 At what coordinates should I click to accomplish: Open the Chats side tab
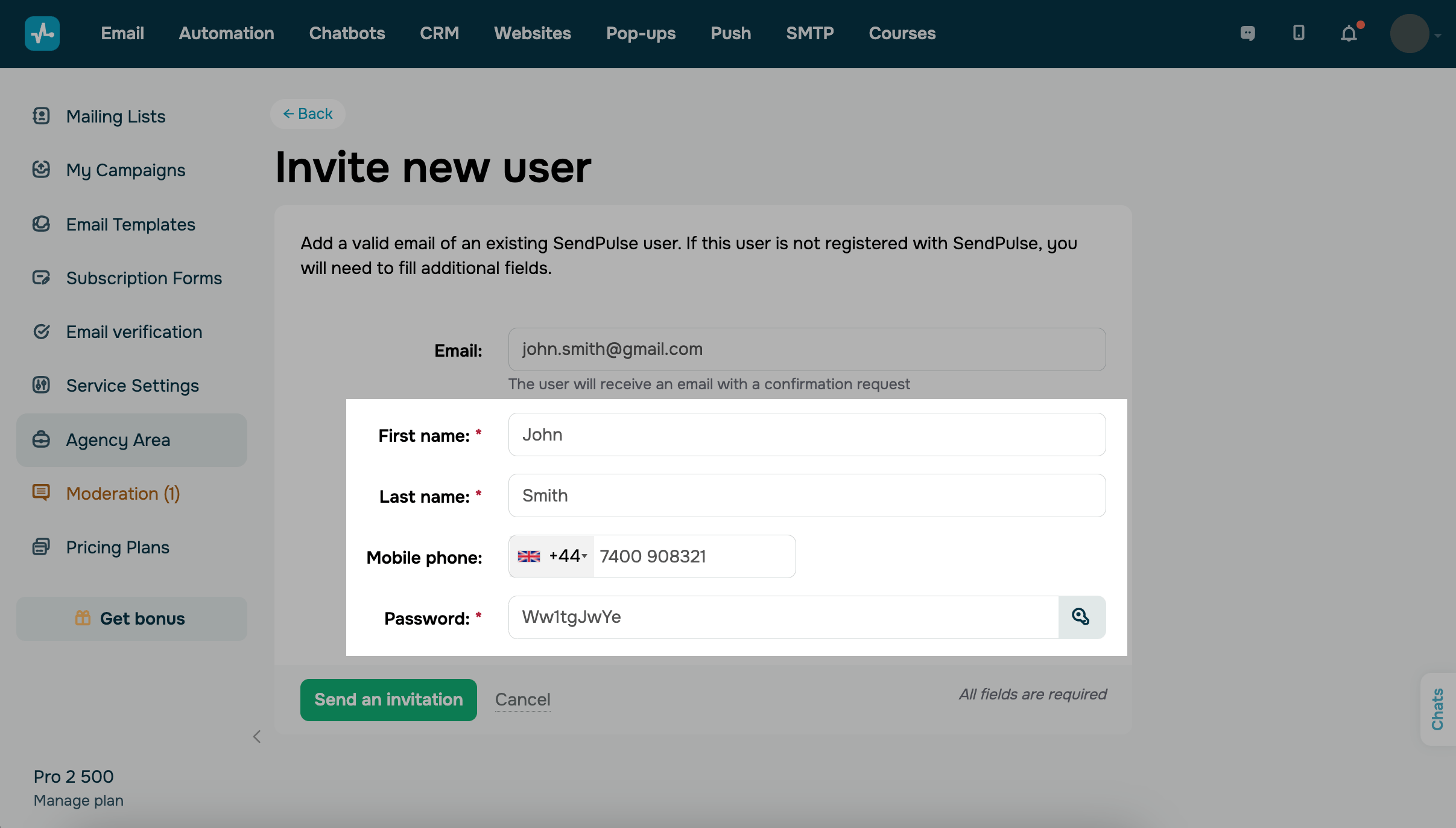tap(1438, 709)
